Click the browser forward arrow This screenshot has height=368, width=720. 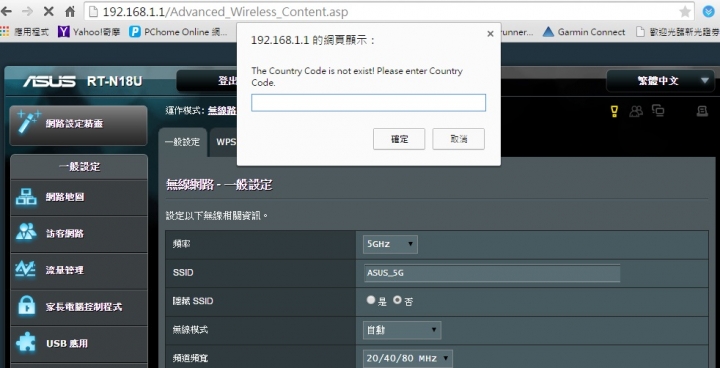tap(27, 11)
